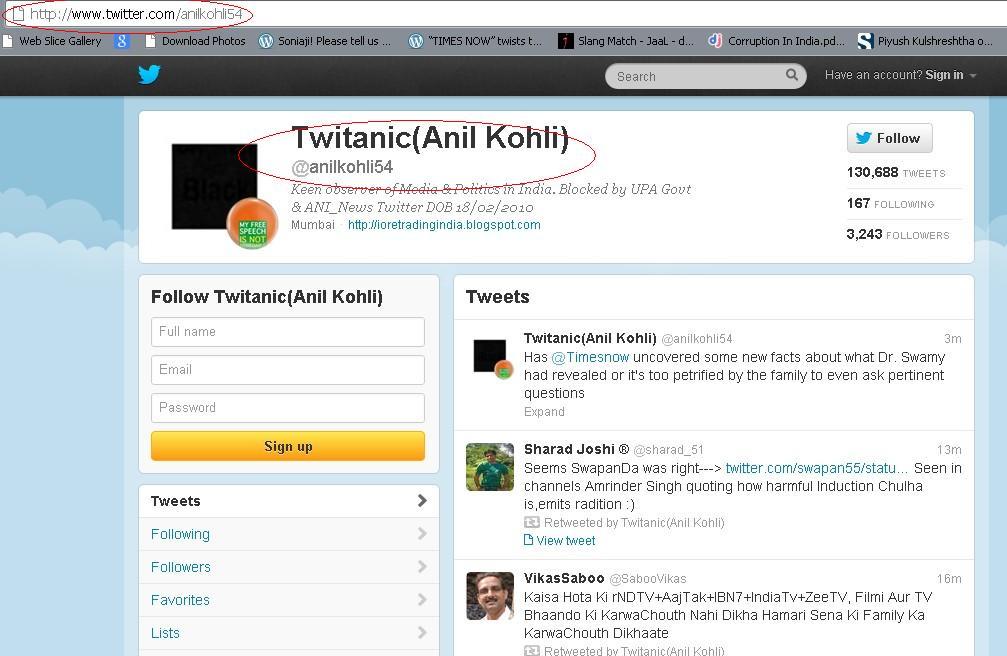Click the @anilkohli54 handle in profile header
The height and width of the screenshot is (656, 1007).
tap(342, 167)
